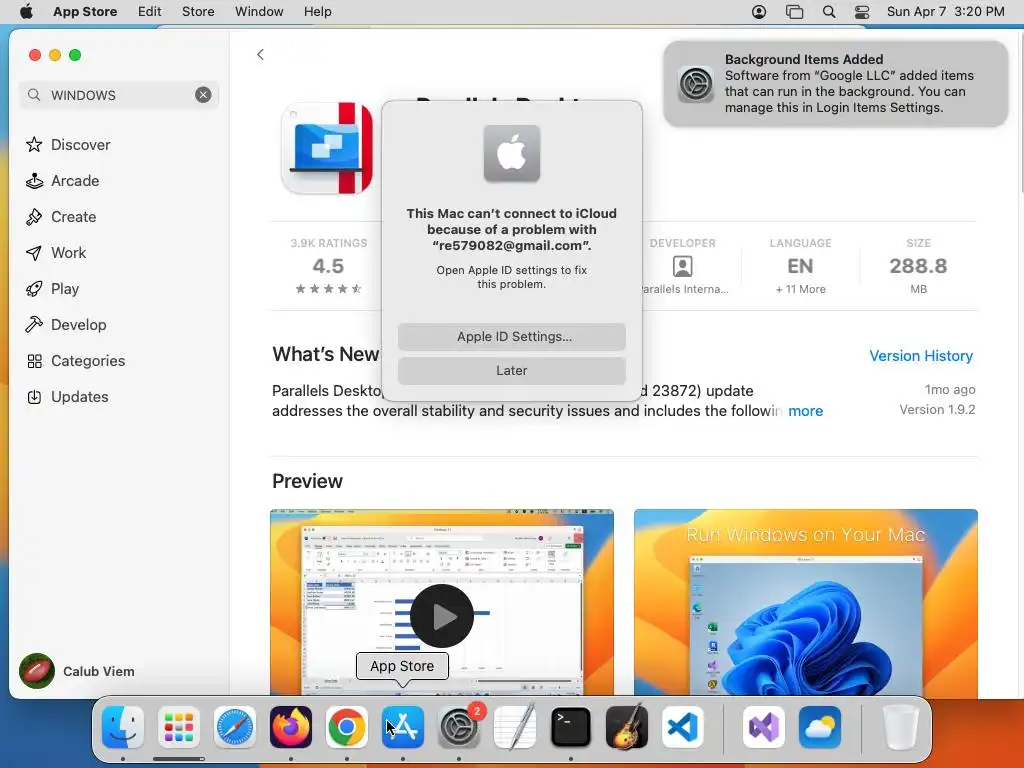This screenshot has height=768, width=1024.
Task: Open the Arcade section
Action: 75,180
